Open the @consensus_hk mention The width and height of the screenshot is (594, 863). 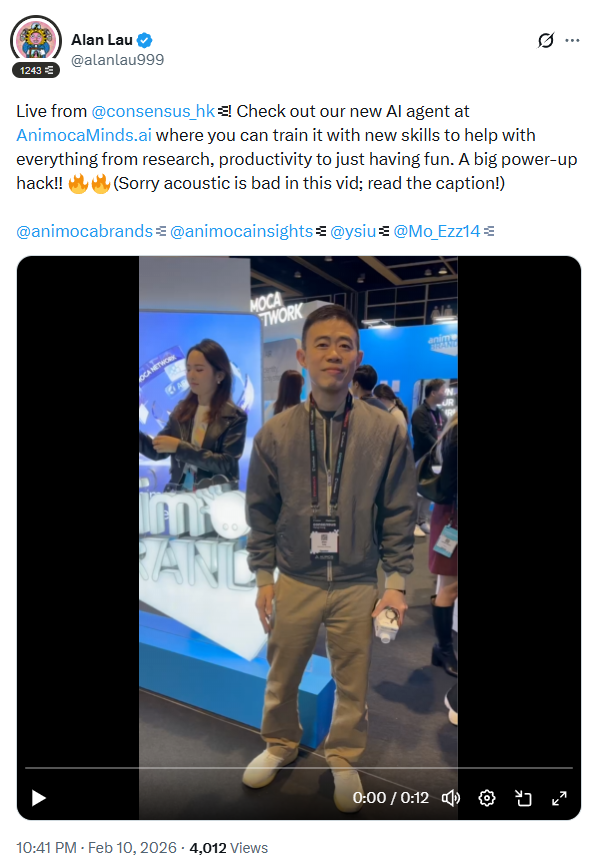[x=153, y=111]
